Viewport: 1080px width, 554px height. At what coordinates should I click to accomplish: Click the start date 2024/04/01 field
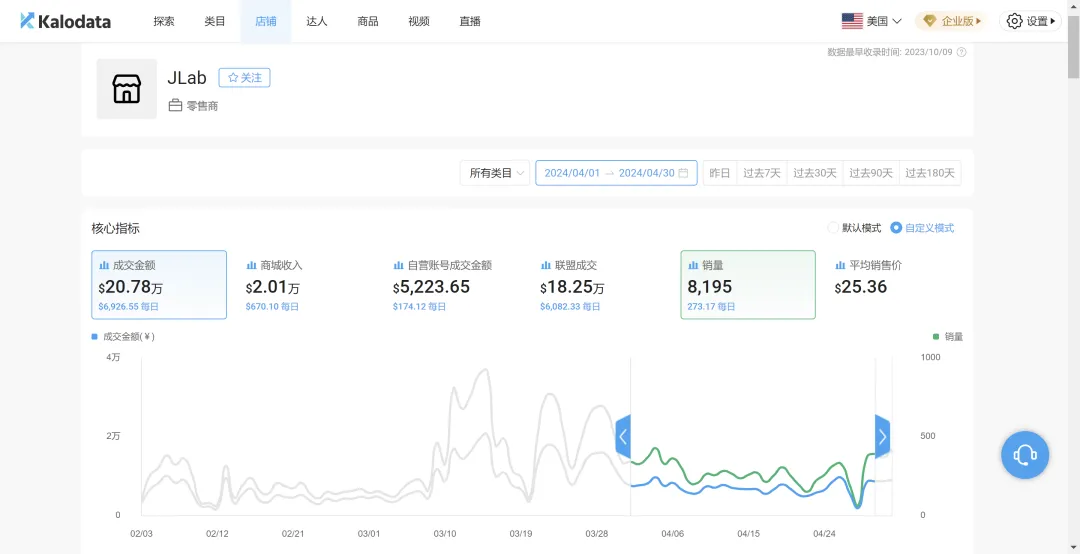pos(572,173)
